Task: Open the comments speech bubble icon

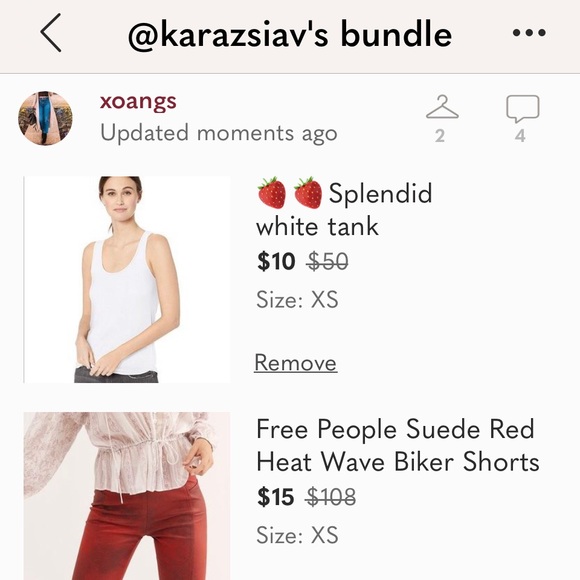Action: click(x=523, y=109)
